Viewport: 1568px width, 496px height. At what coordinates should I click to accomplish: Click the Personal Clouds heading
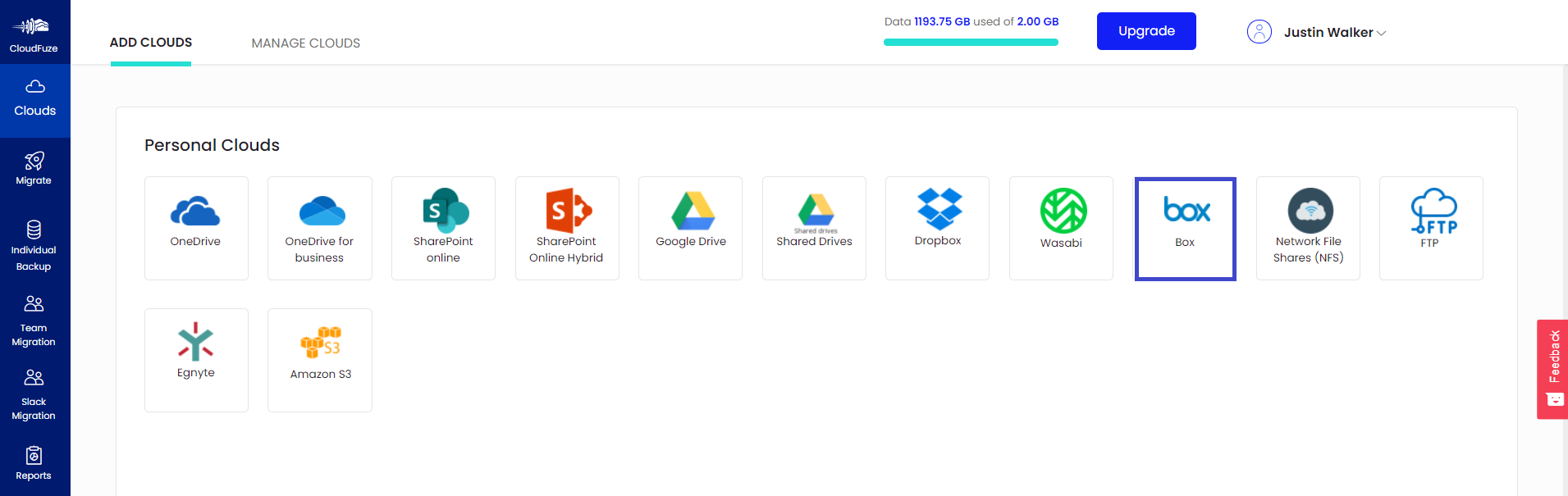[212, 145]
